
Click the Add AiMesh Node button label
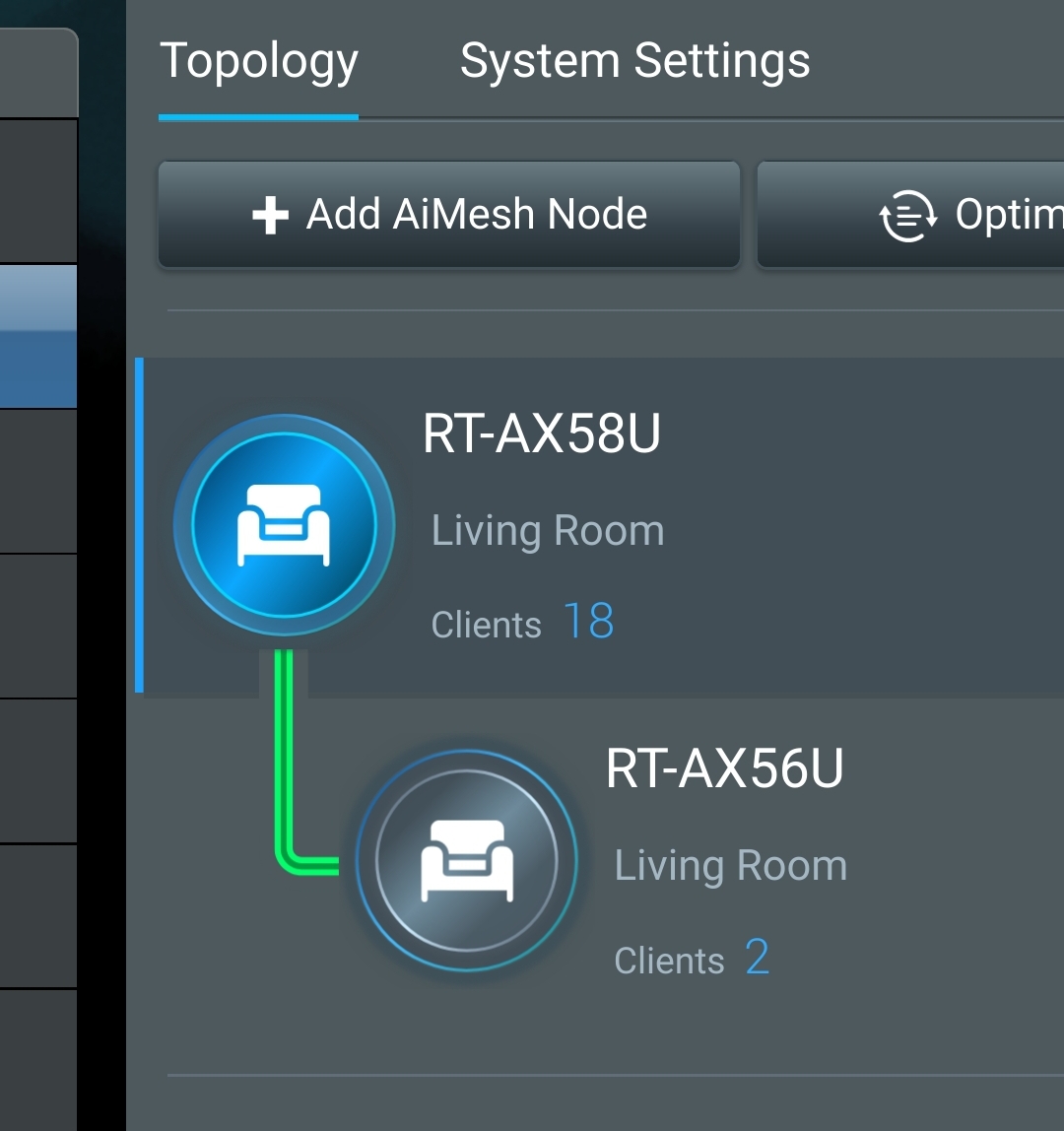477,215
